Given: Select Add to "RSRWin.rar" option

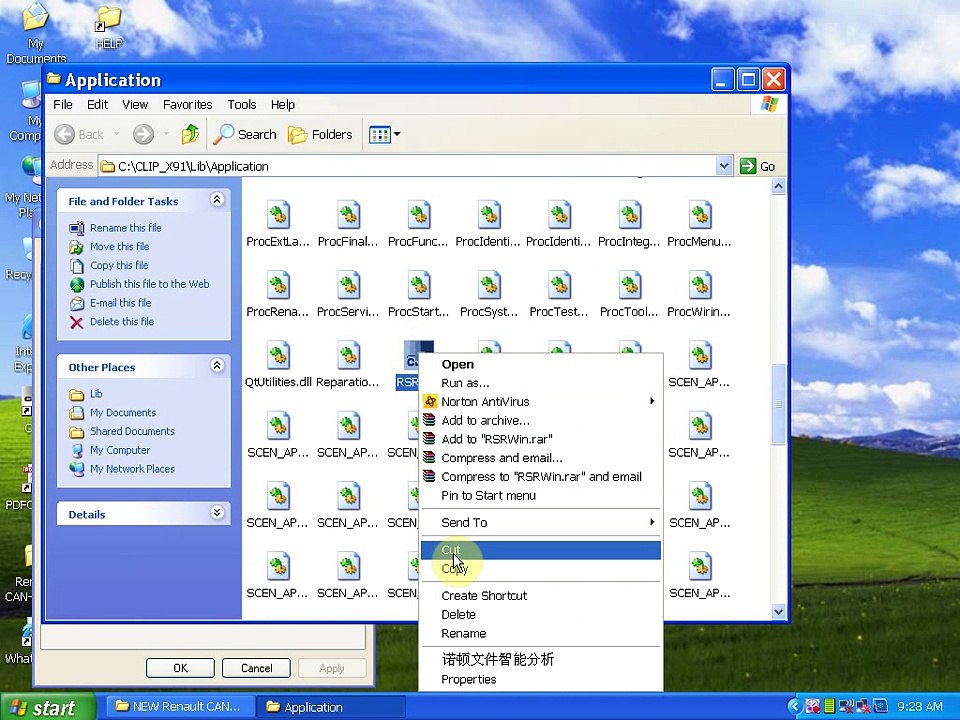Looking at the screenshot, I should coord(541,439).
